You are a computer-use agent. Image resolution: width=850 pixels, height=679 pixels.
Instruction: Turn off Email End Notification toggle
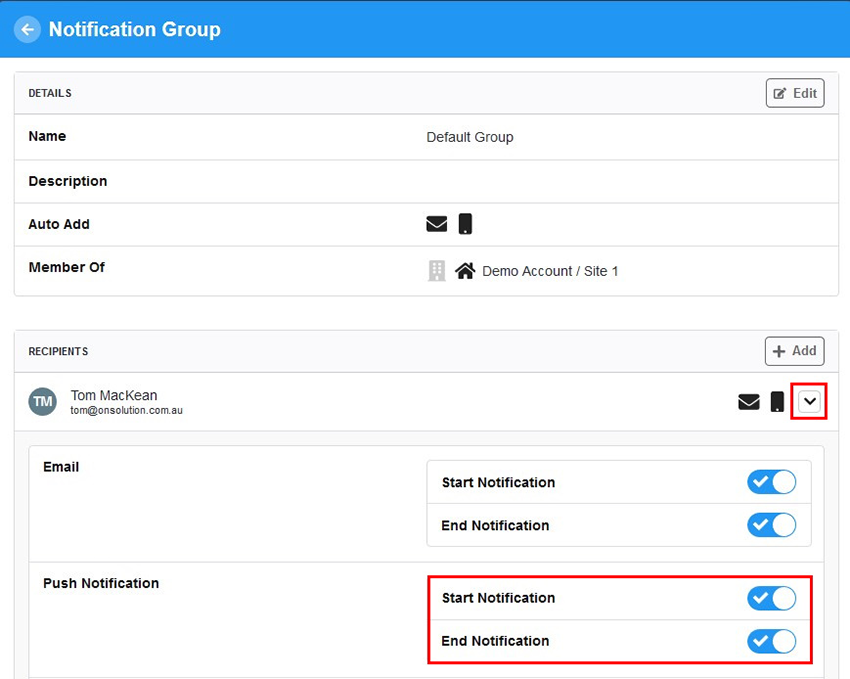pyautogui.click(x=771, y=525)
